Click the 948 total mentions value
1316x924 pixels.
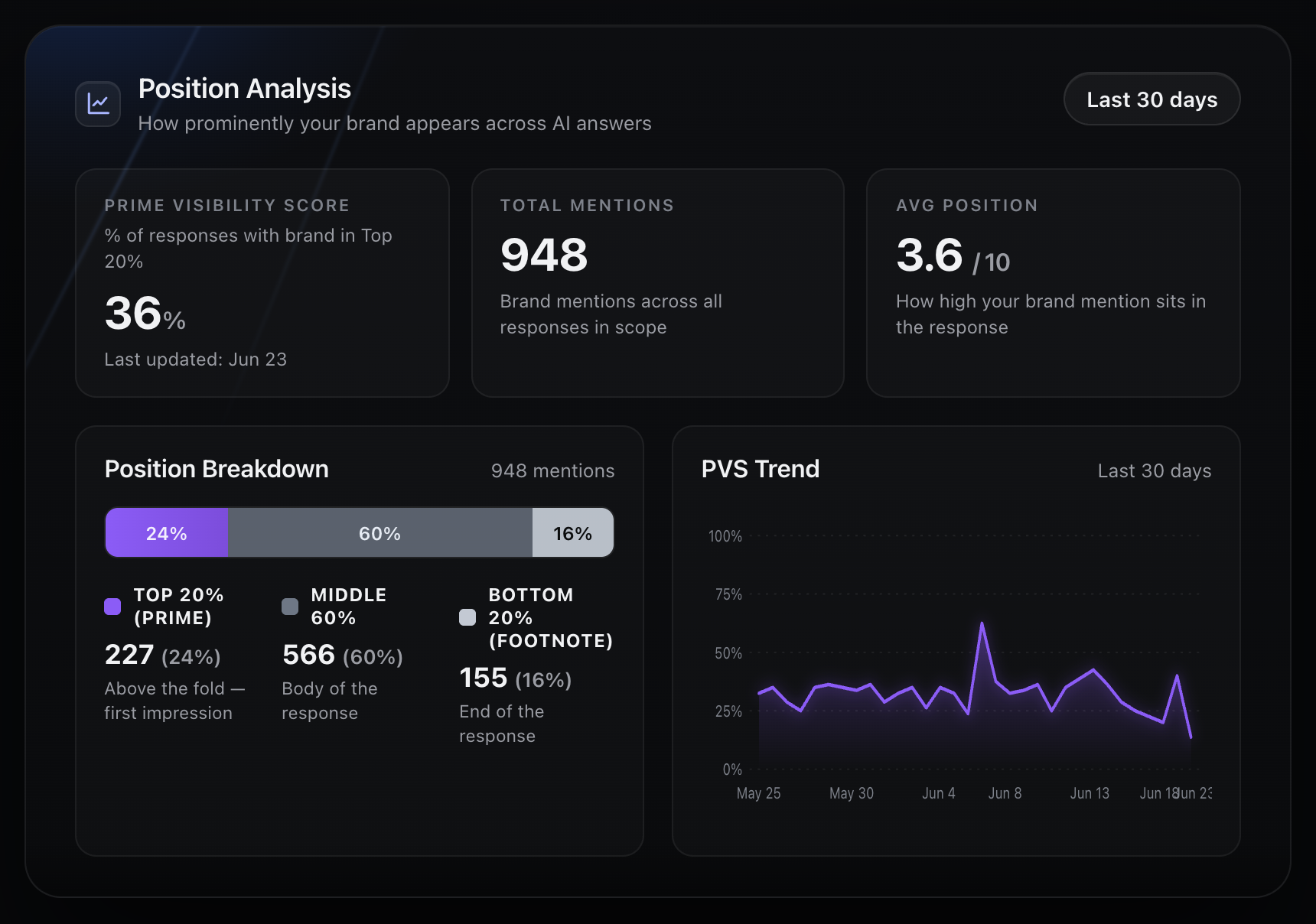coord(544,255)
